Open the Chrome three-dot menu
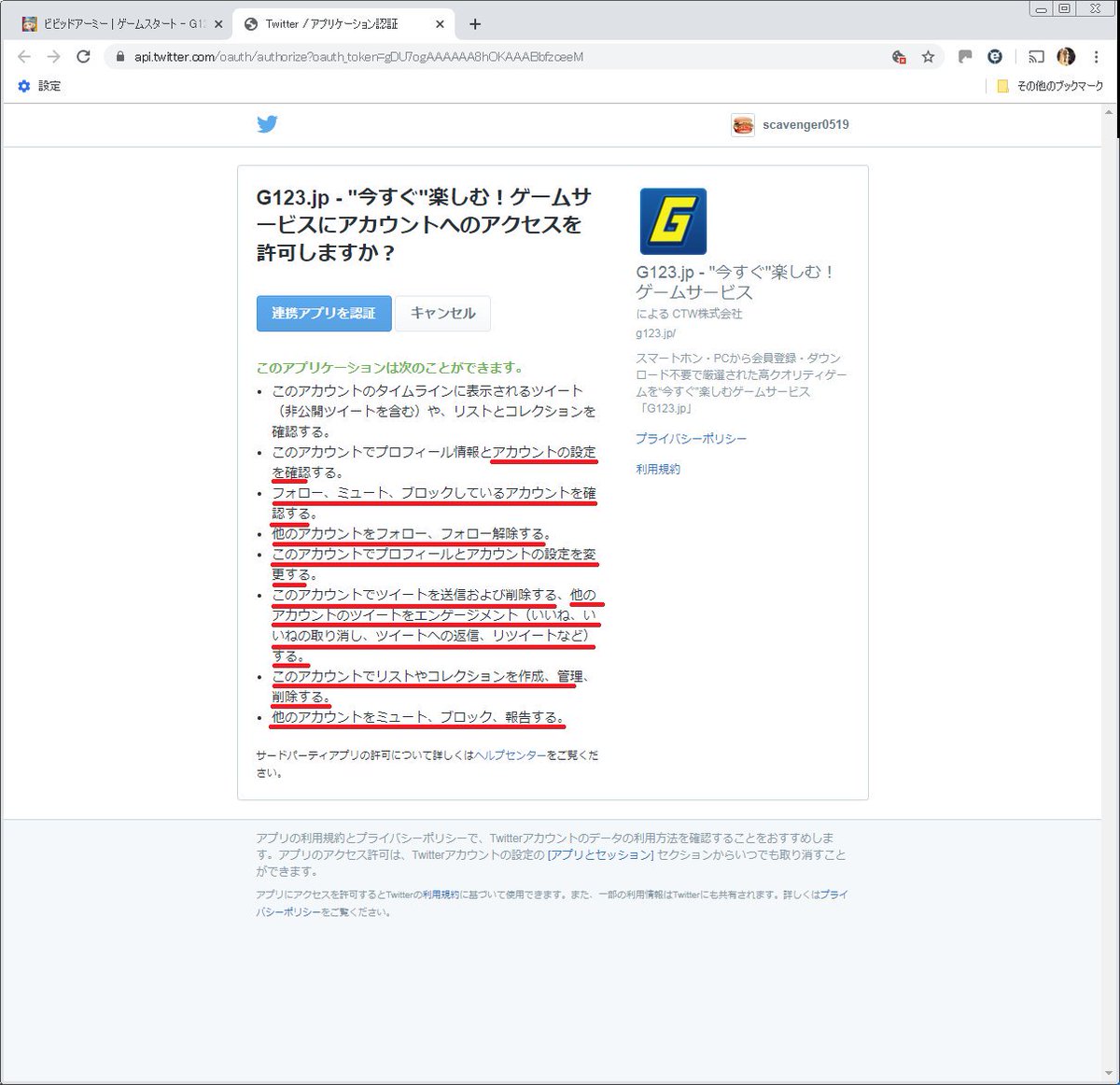This screenshot has height=1085, width=1120. 1096,57
